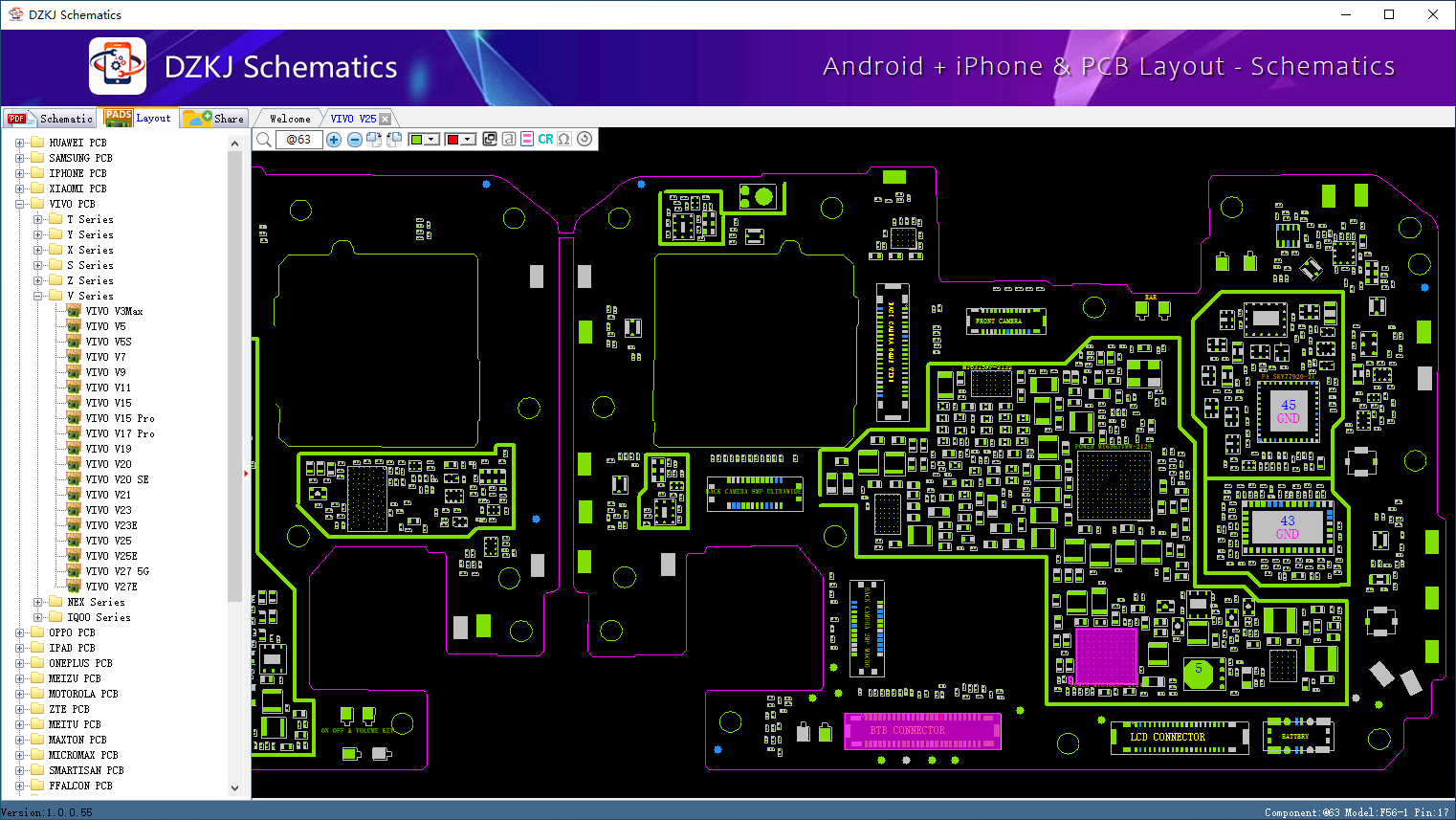Expand the SAMSUNG PCB tree node
Image resolution: width=1456 pixels, height=820 pixels.
tap(19, 158)
